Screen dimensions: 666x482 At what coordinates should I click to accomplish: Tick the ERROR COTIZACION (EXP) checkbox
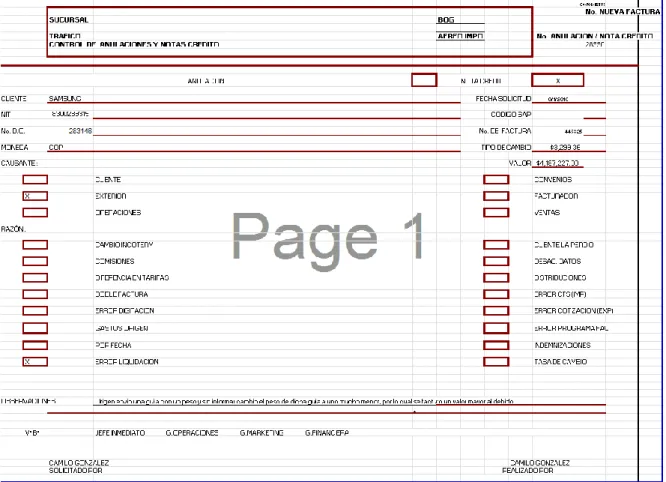pyautogui.click(x=496, y=311)
